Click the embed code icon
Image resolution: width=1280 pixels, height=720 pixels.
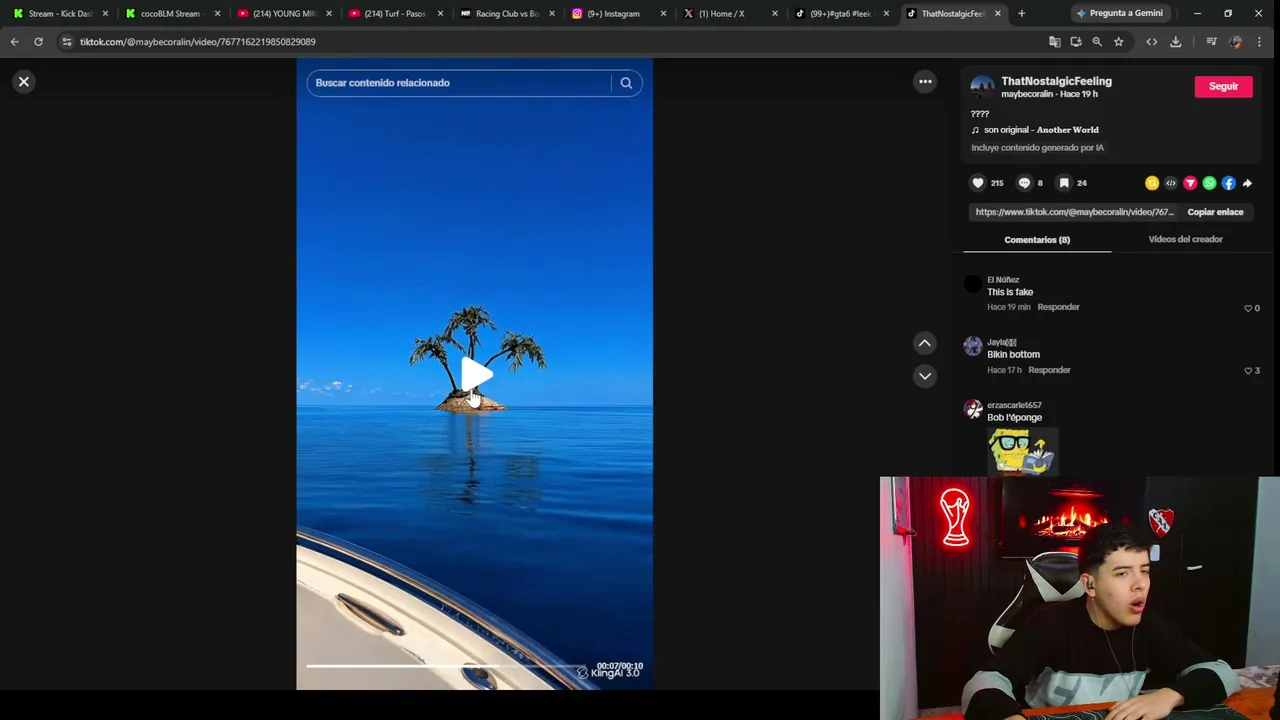pyautogui.click(x=1171, y=183)
